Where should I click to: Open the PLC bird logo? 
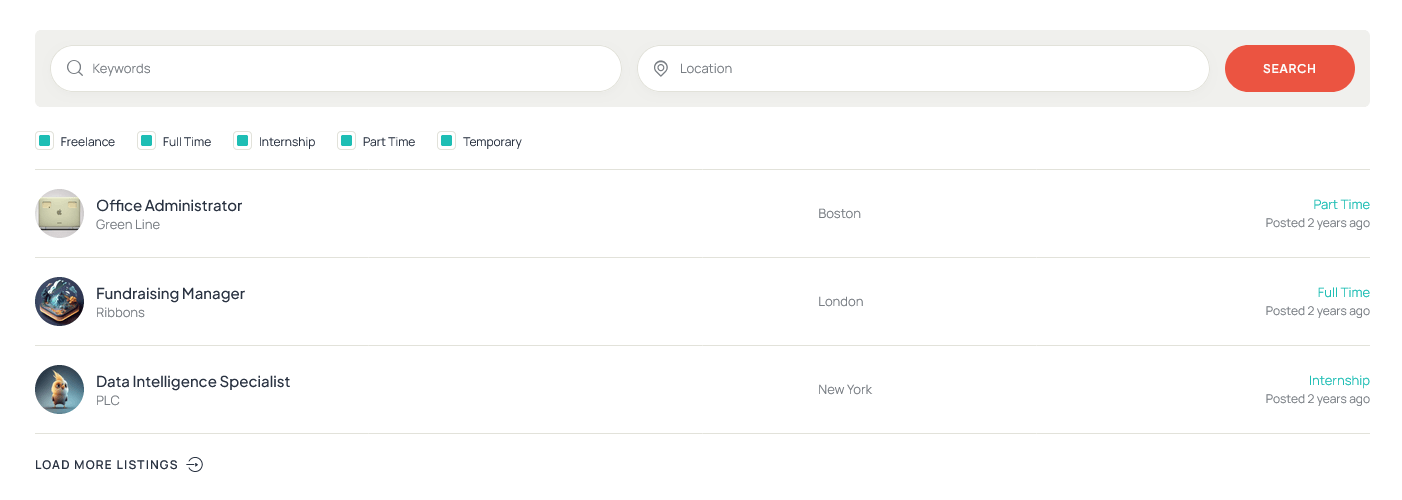tap(59, 389)
